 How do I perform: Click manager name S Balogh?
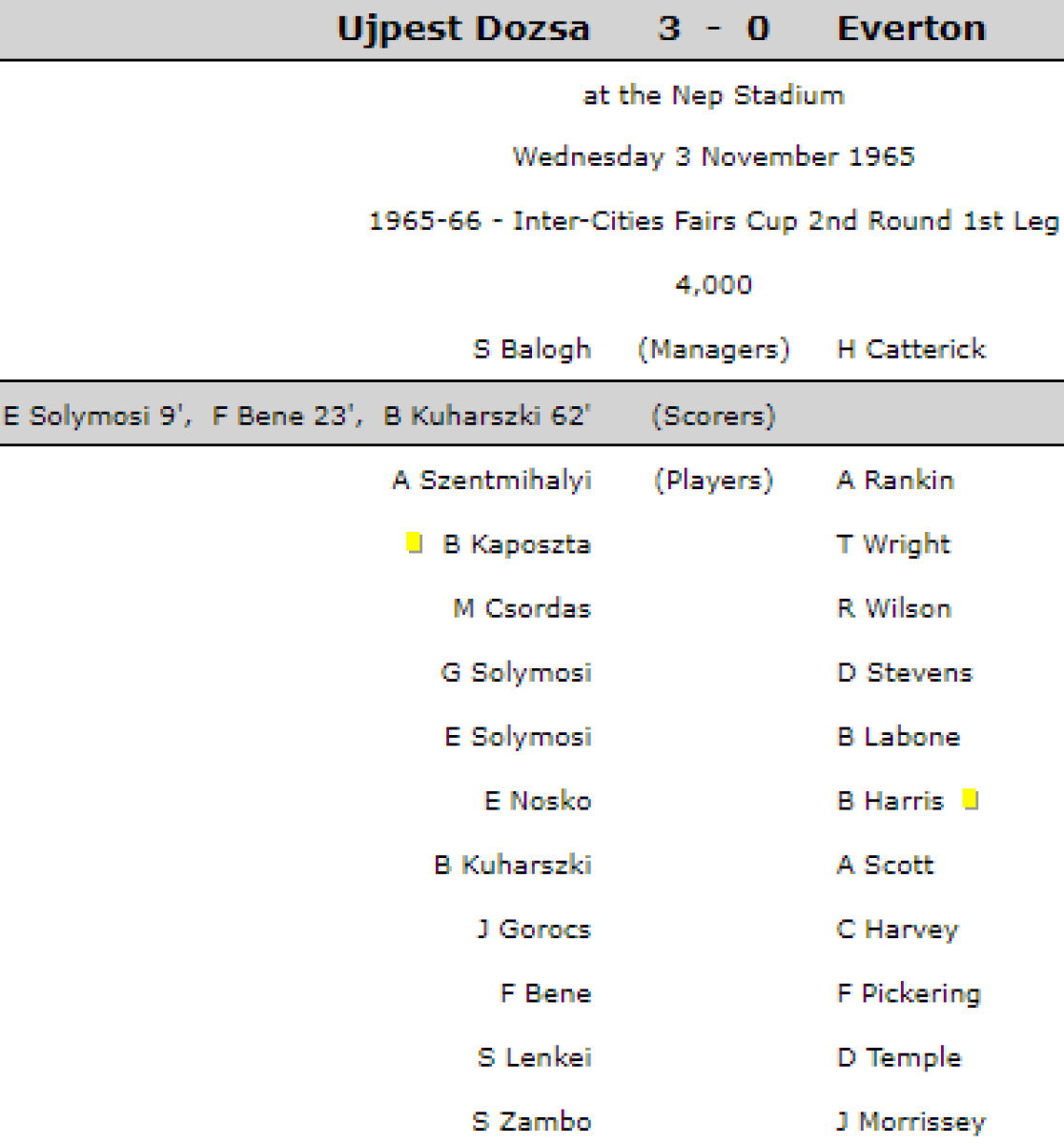point(532,350)
